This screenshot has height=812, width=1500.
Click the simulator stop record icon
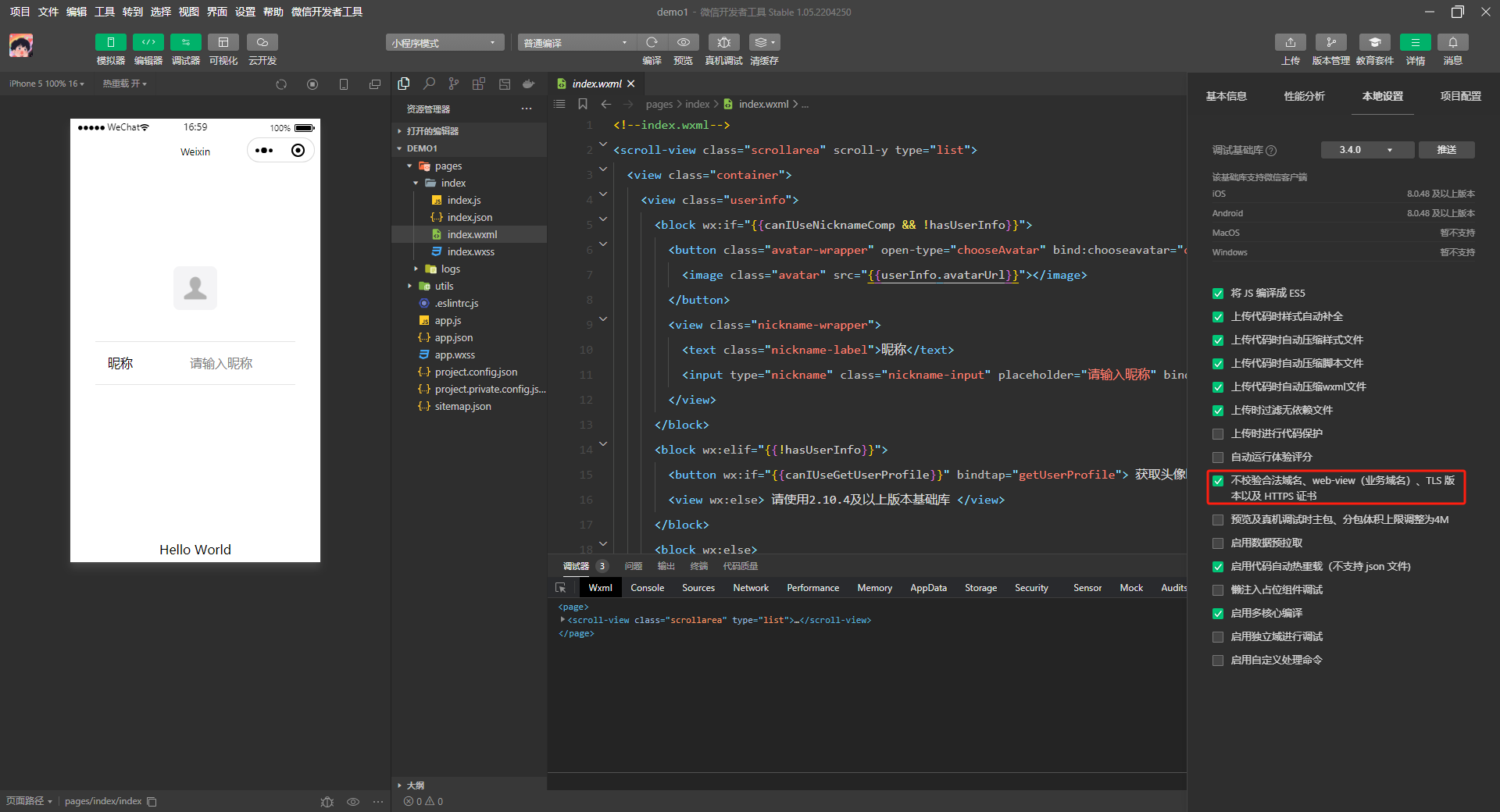pos(312,84)
